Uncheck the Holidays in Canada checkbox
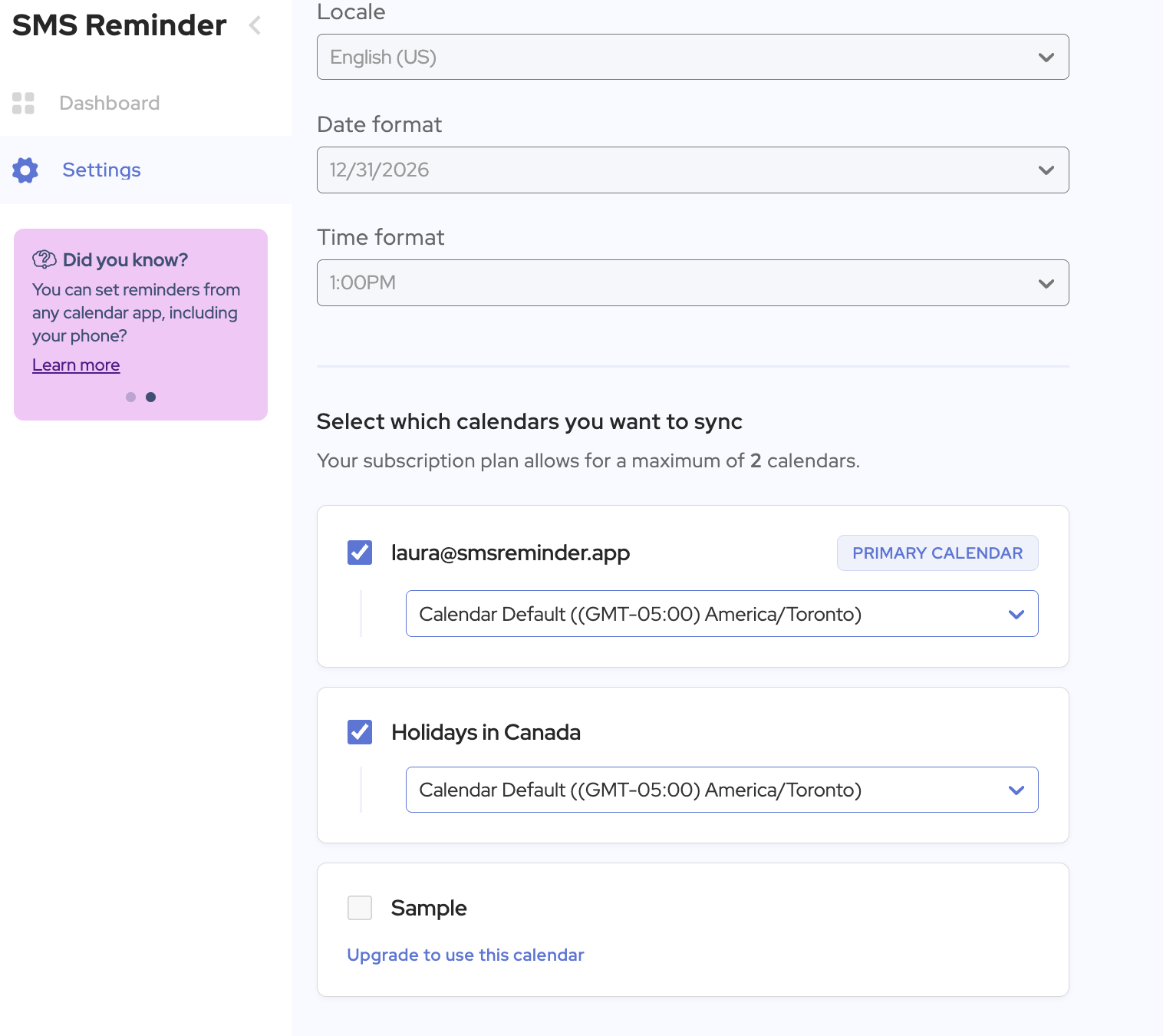The image size is (1163, 1036). click(360, 732)
